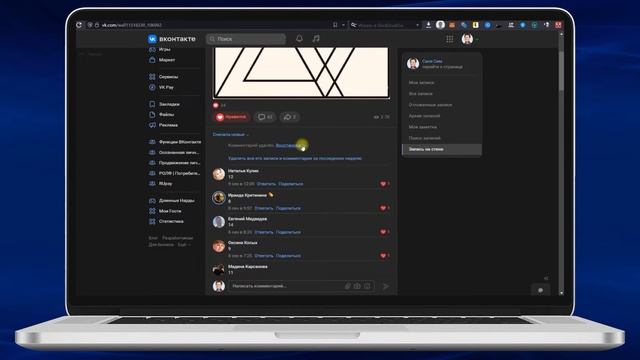Click the post image with black lines
The height and width of the screenshot is (360, 640).
[x=301, y=73]
